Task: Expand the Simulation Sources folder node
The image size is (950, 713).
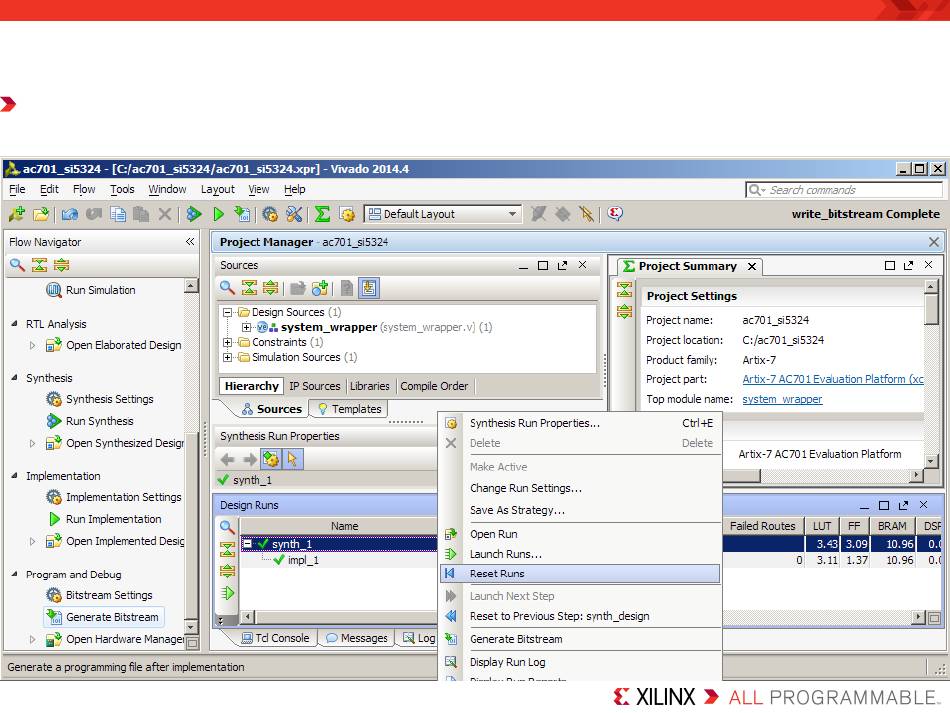Action: pyautogui.click(x=227, y=357)
